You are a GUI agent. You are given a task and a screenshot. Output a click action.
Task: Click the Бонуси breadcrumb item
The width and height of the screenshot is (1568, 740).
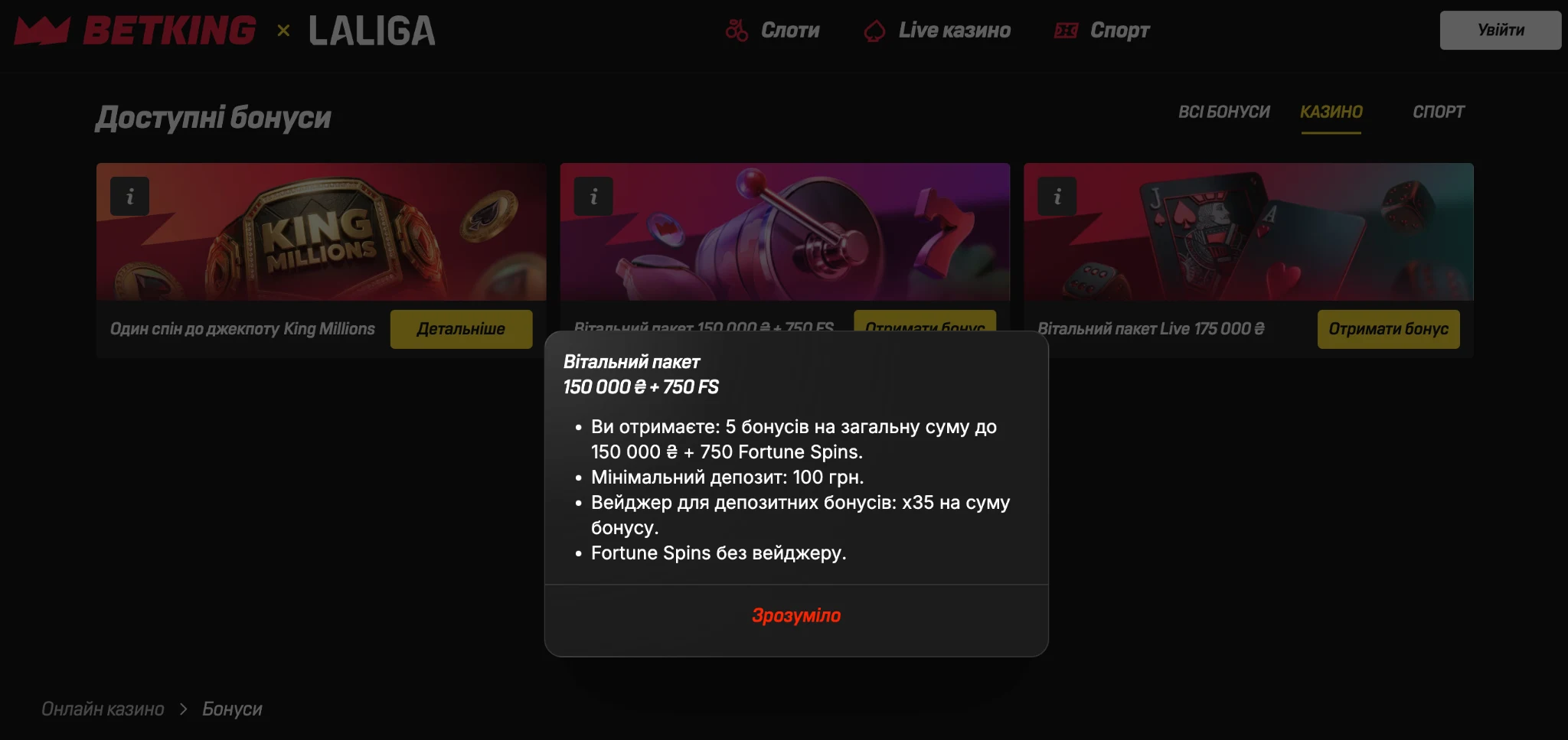point(232,709)
